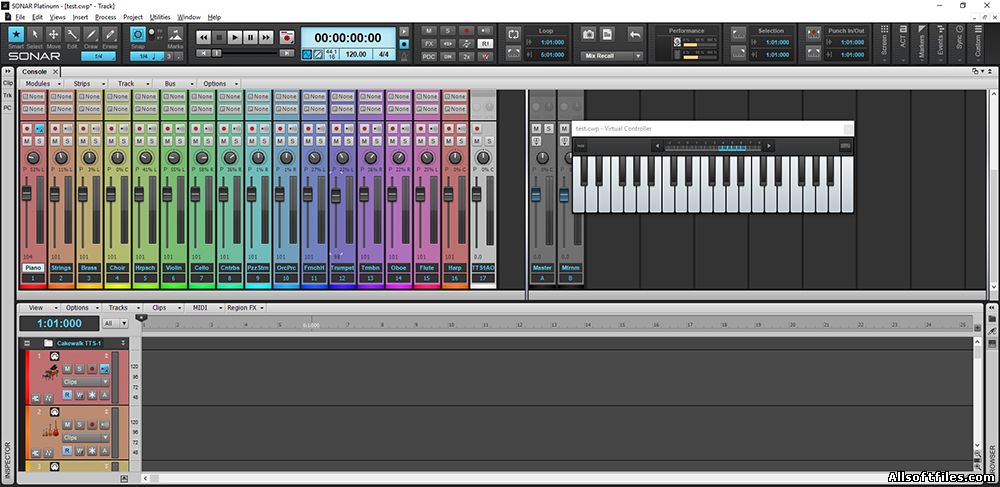Expand the Strips dropdown
Screen dimensions: 1000x487
pos(85,84)
